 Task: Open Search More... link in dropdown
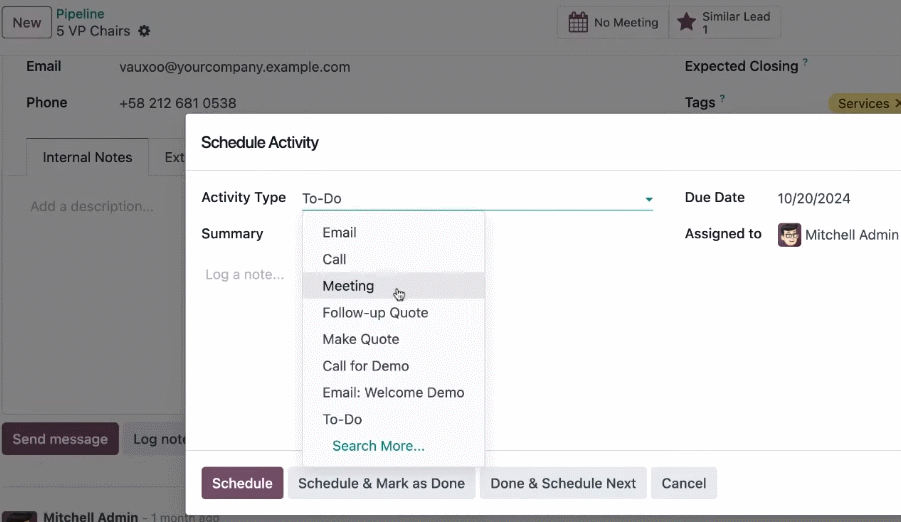[x=378, y=446]
